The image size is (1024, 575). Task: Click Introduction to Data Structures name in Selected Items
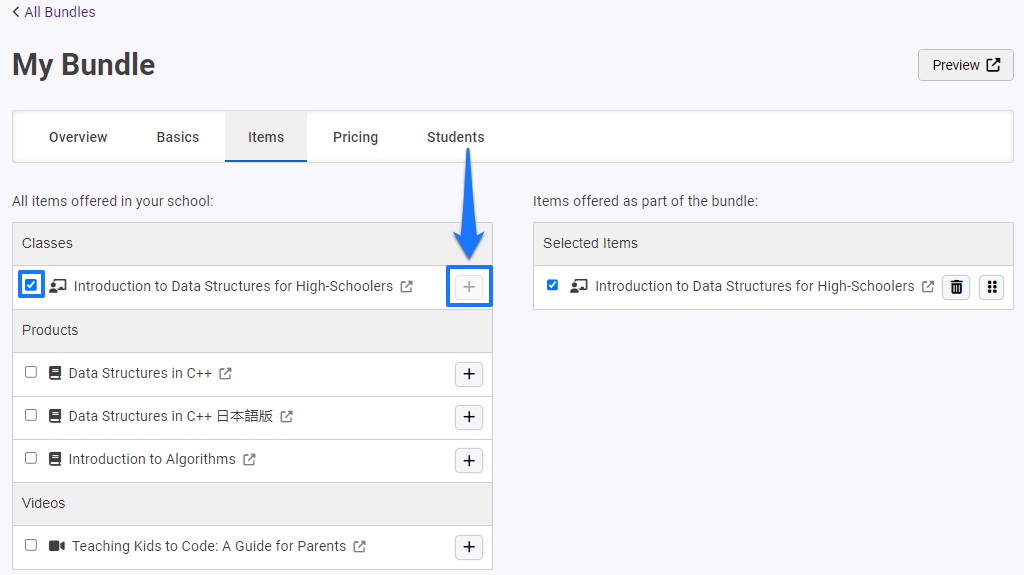(754, 286)
